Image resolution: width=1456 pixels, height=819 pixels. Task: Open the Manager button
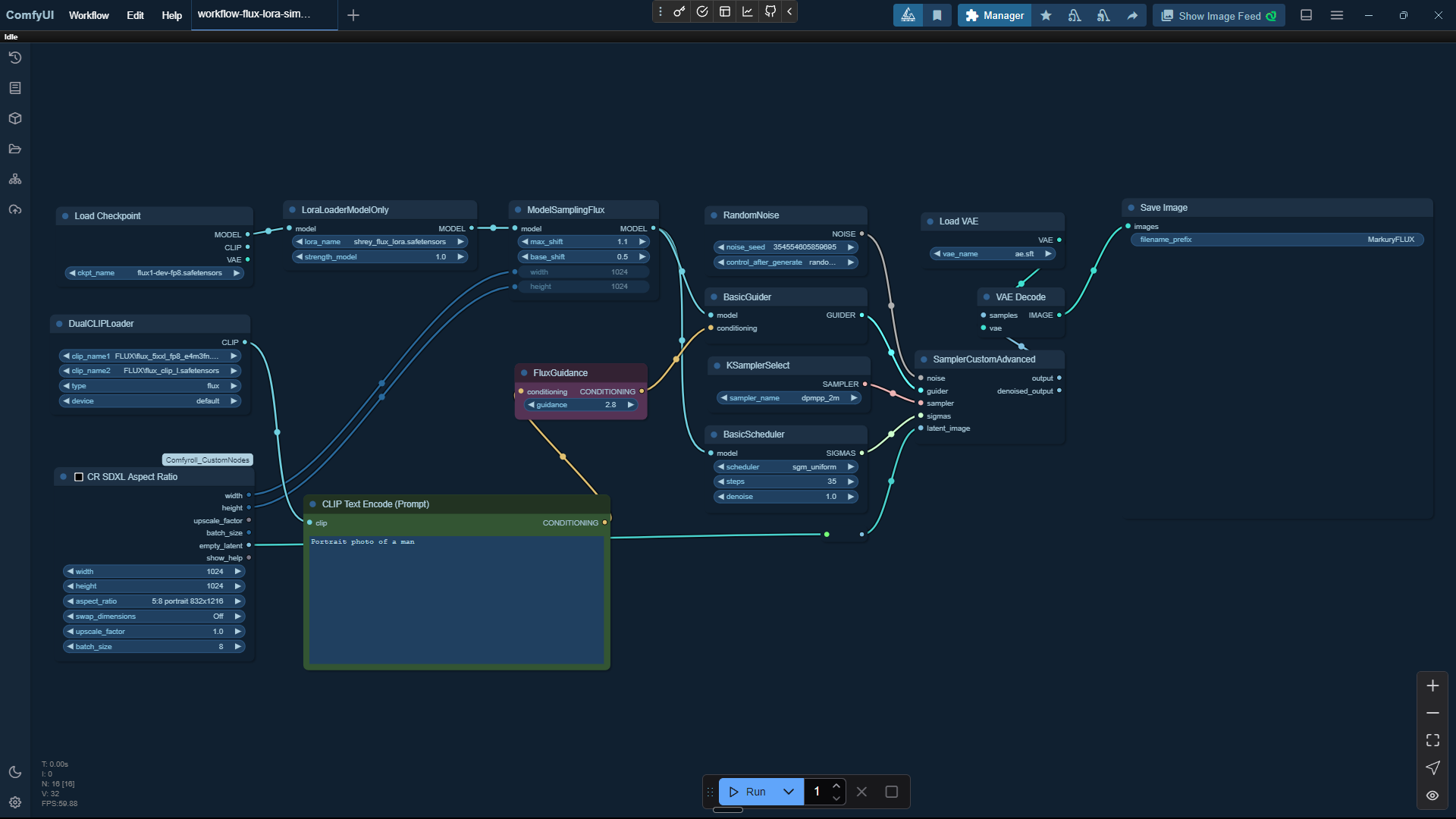coord(994,15)
